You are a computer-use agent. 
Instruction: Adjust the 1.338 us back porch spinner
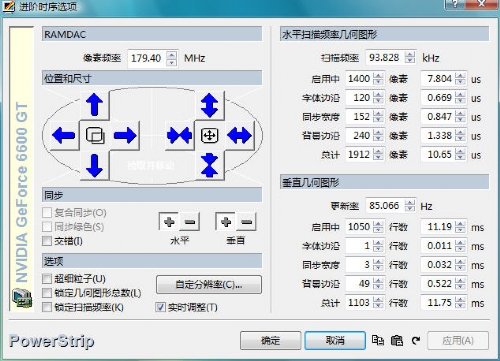[x=460, y=136]
